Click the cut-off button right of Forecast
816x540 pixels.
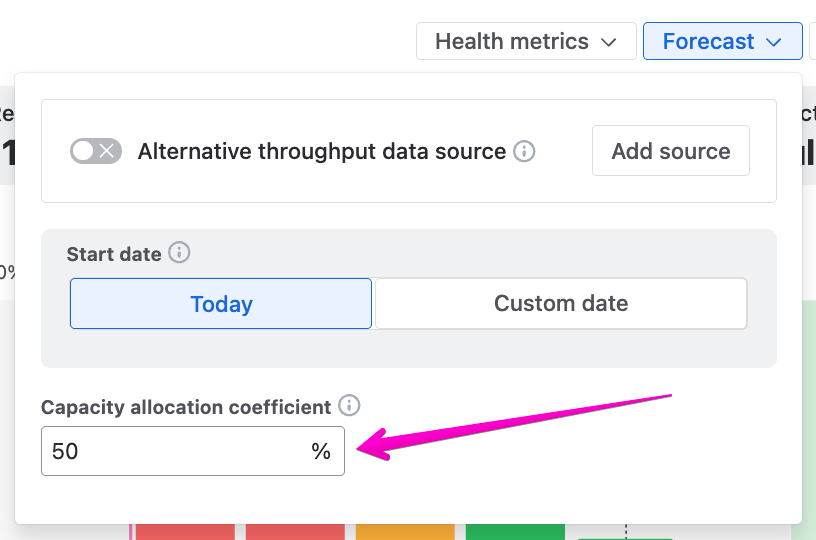(812, 42)
